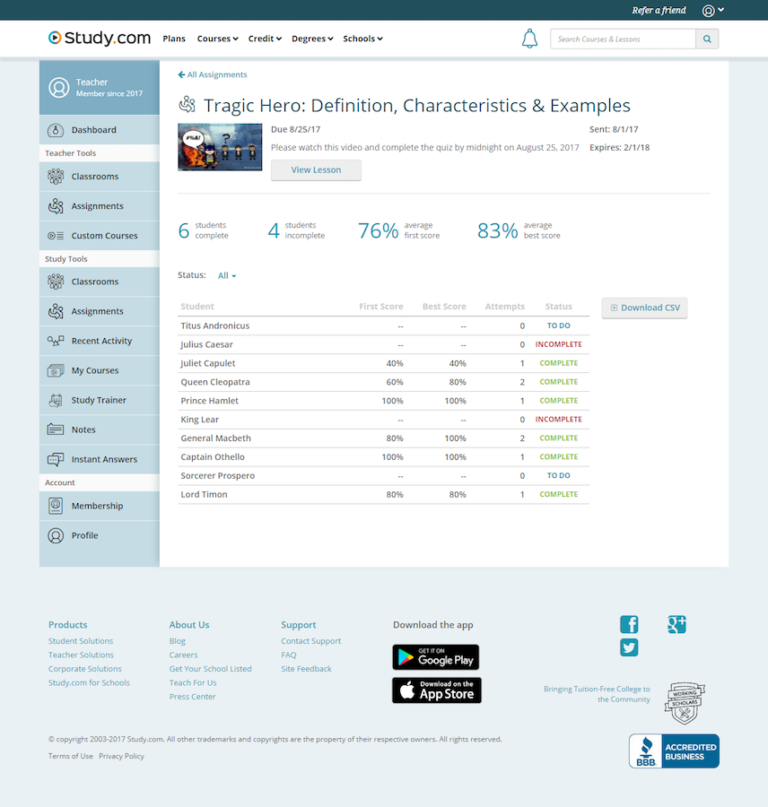Click the Instant Answers sidebar icon

pos(56,459)
